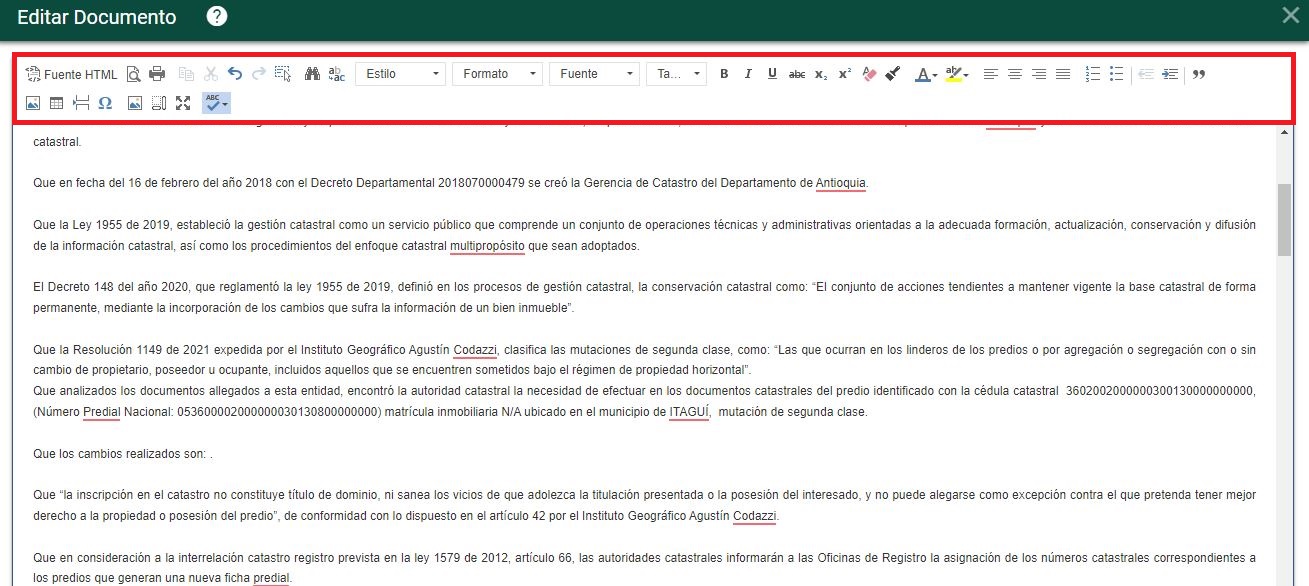Open the Fuente font dropdown
Viewport: 1309px width, 586px height.
click(x=594, y=74)
